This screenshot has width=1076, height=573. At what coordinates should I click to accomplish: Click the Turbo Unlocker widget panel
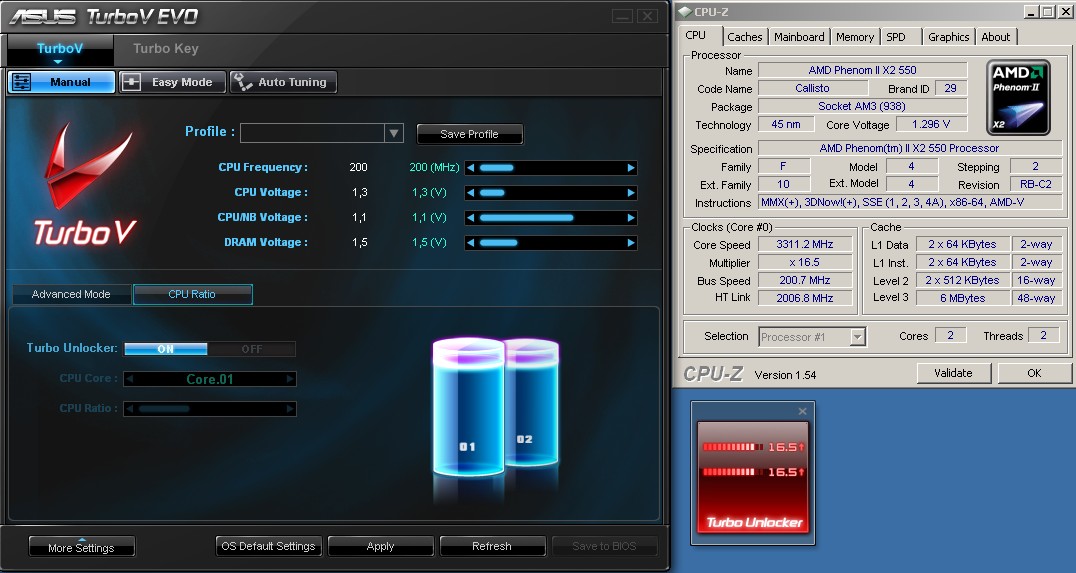pyautogui.click(x=753, y=478)
